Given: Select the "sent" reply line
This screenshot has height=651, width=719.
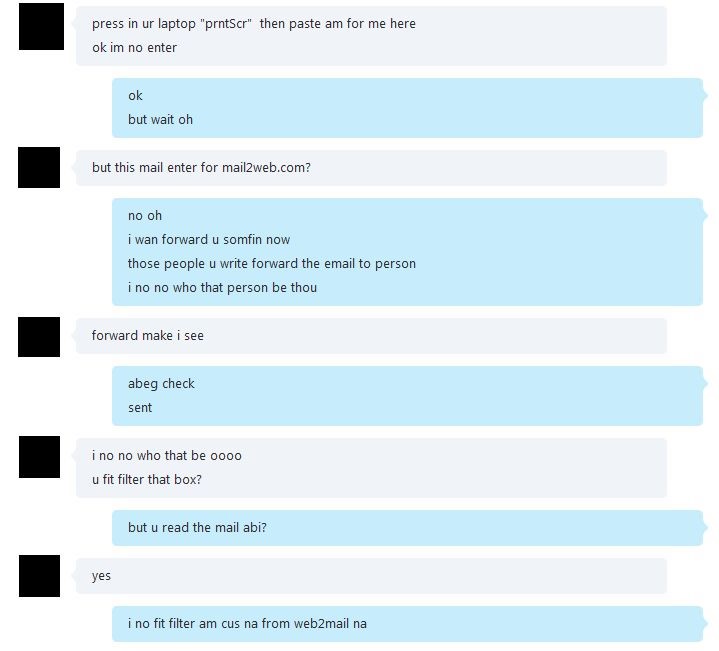Looking at the screenshot, I should coord(140,408).
